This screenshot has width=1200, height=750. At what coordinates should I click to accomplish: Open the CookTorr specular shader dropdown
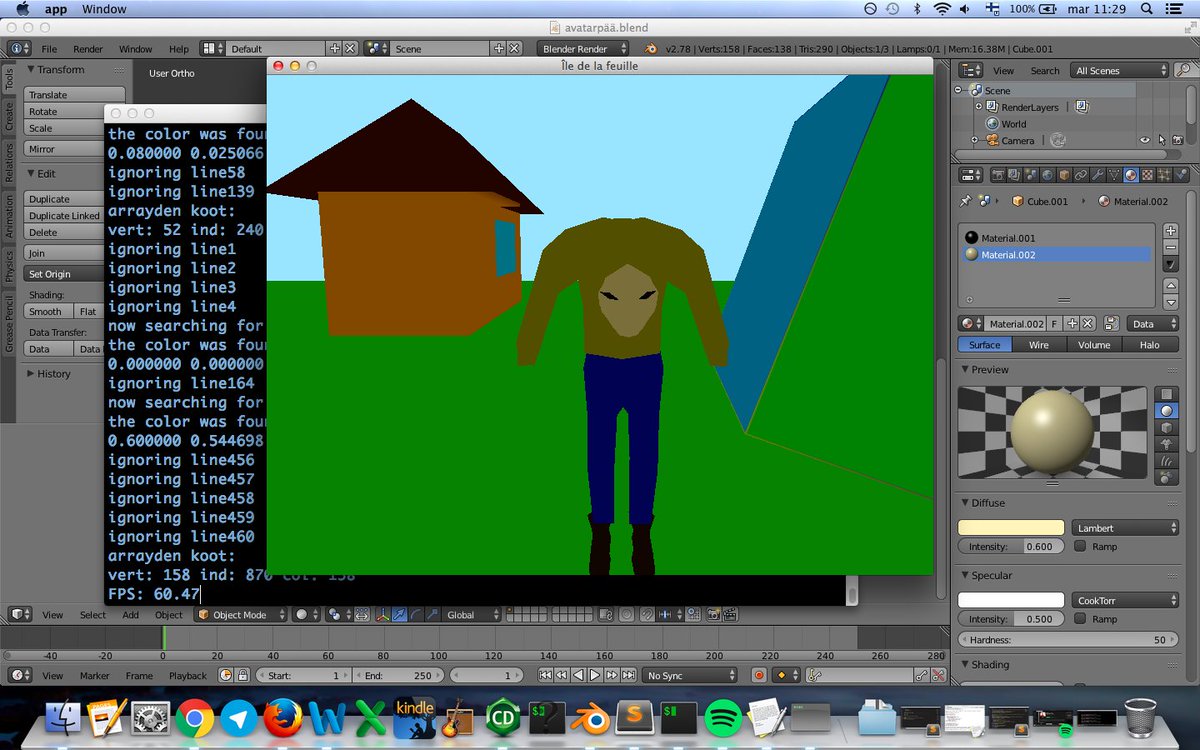point(1126,600)
